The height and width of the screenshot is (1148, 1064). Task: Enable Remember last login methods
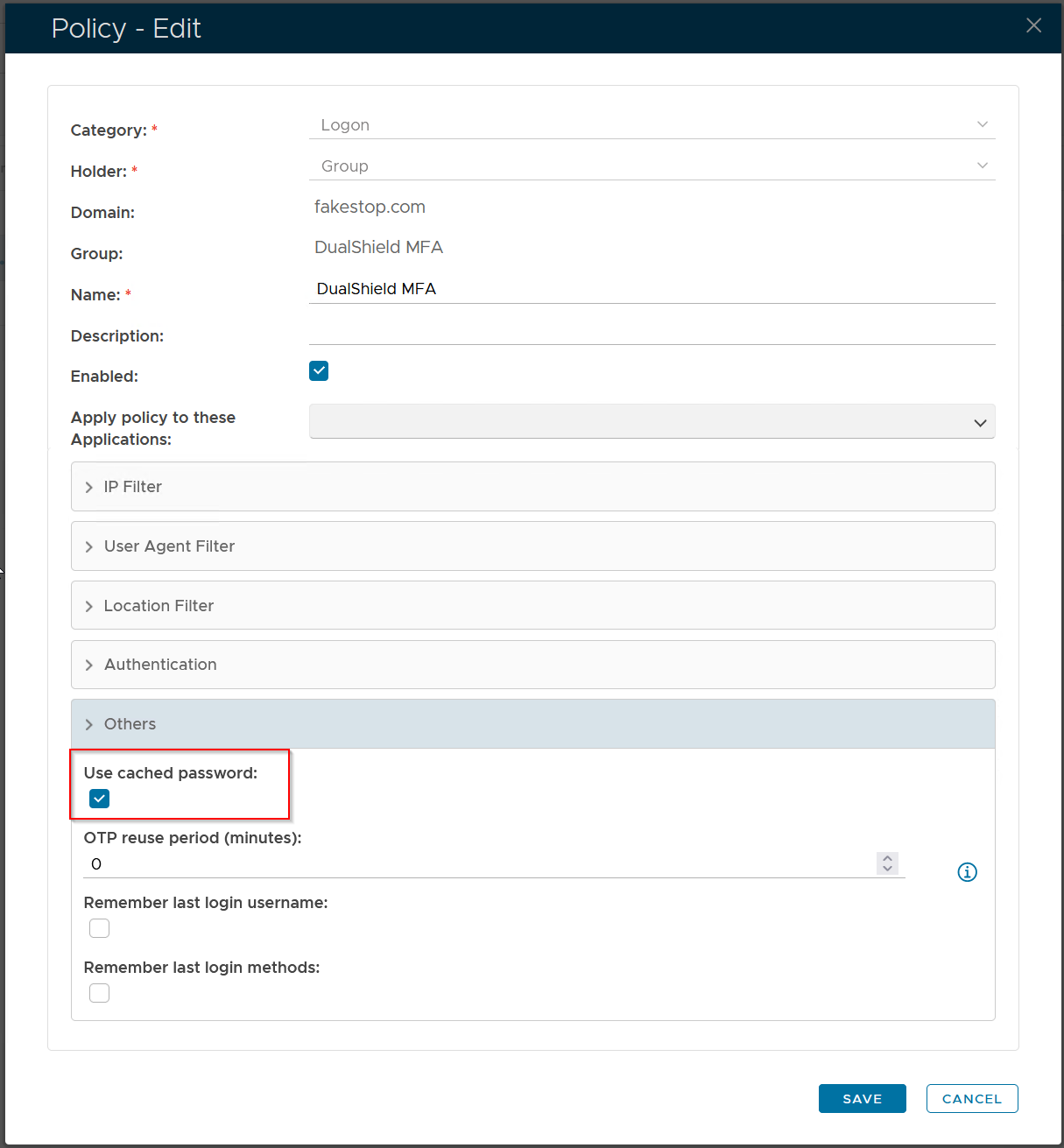click(x=100, y=993)
